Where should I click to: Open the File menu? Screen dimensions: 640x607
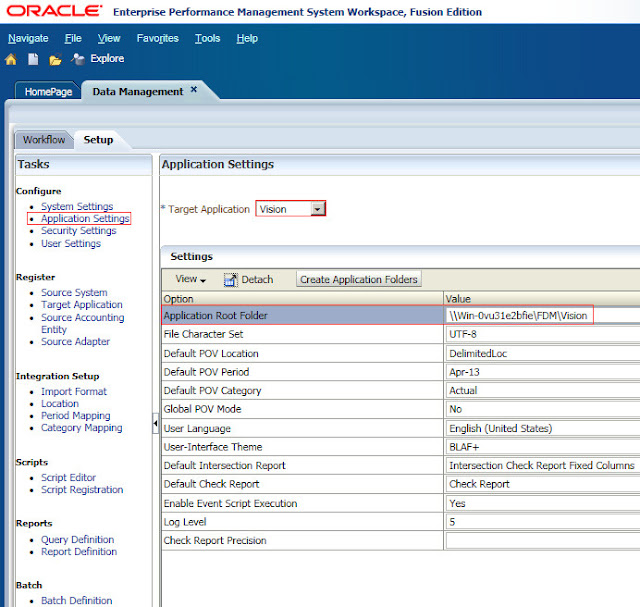coord(73,38)
